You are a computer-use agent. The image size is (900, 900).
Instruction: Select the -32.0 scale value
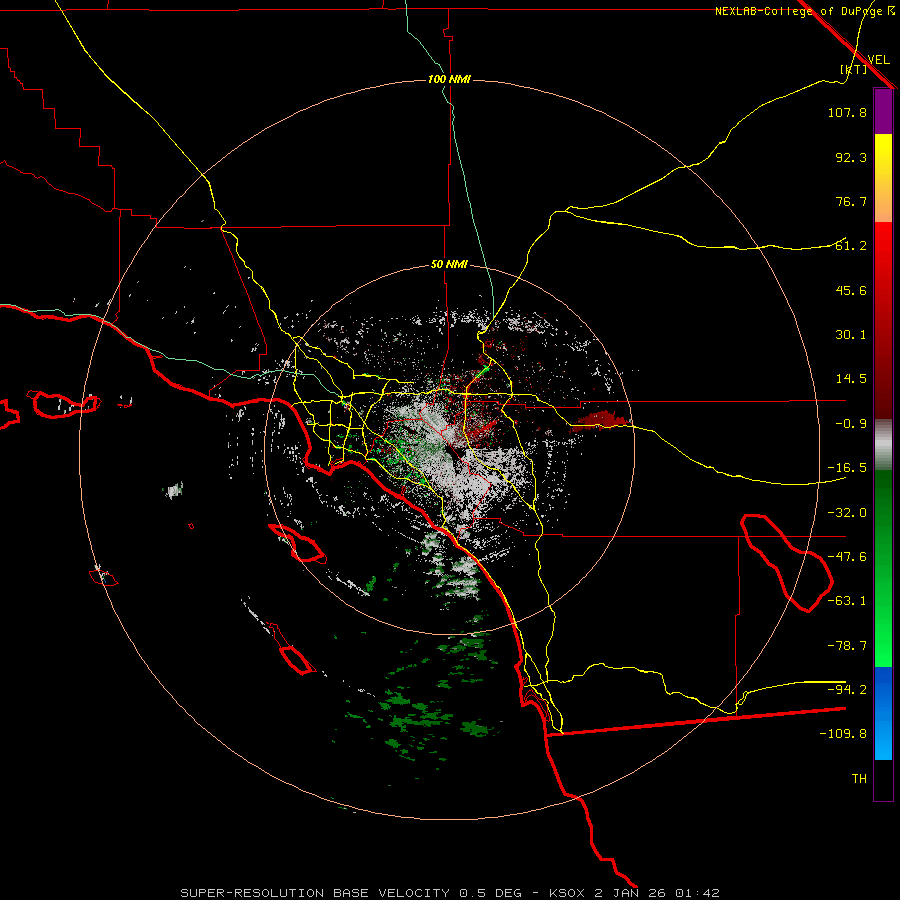tap(847, 513)
